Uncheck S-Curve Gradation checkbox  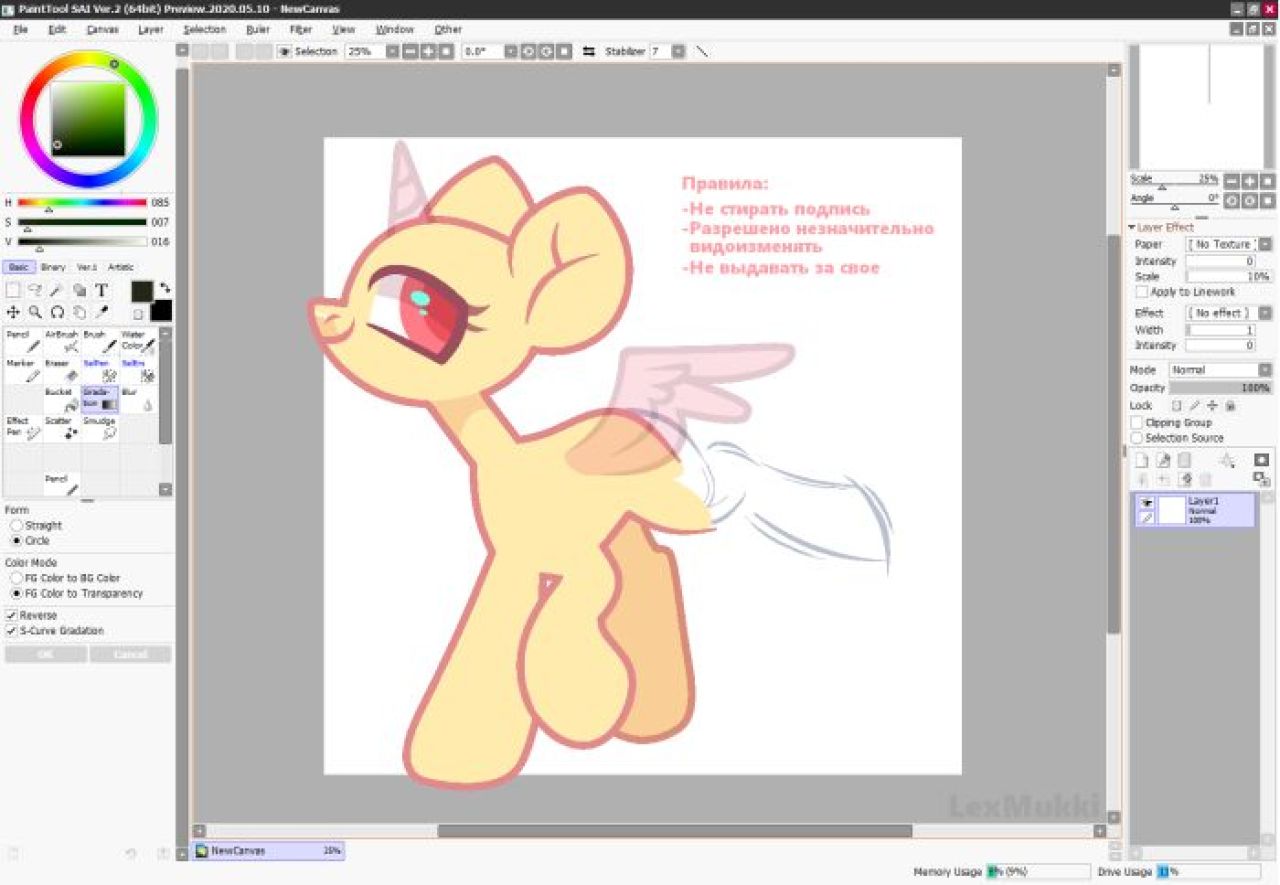click(x=12, y=631)
